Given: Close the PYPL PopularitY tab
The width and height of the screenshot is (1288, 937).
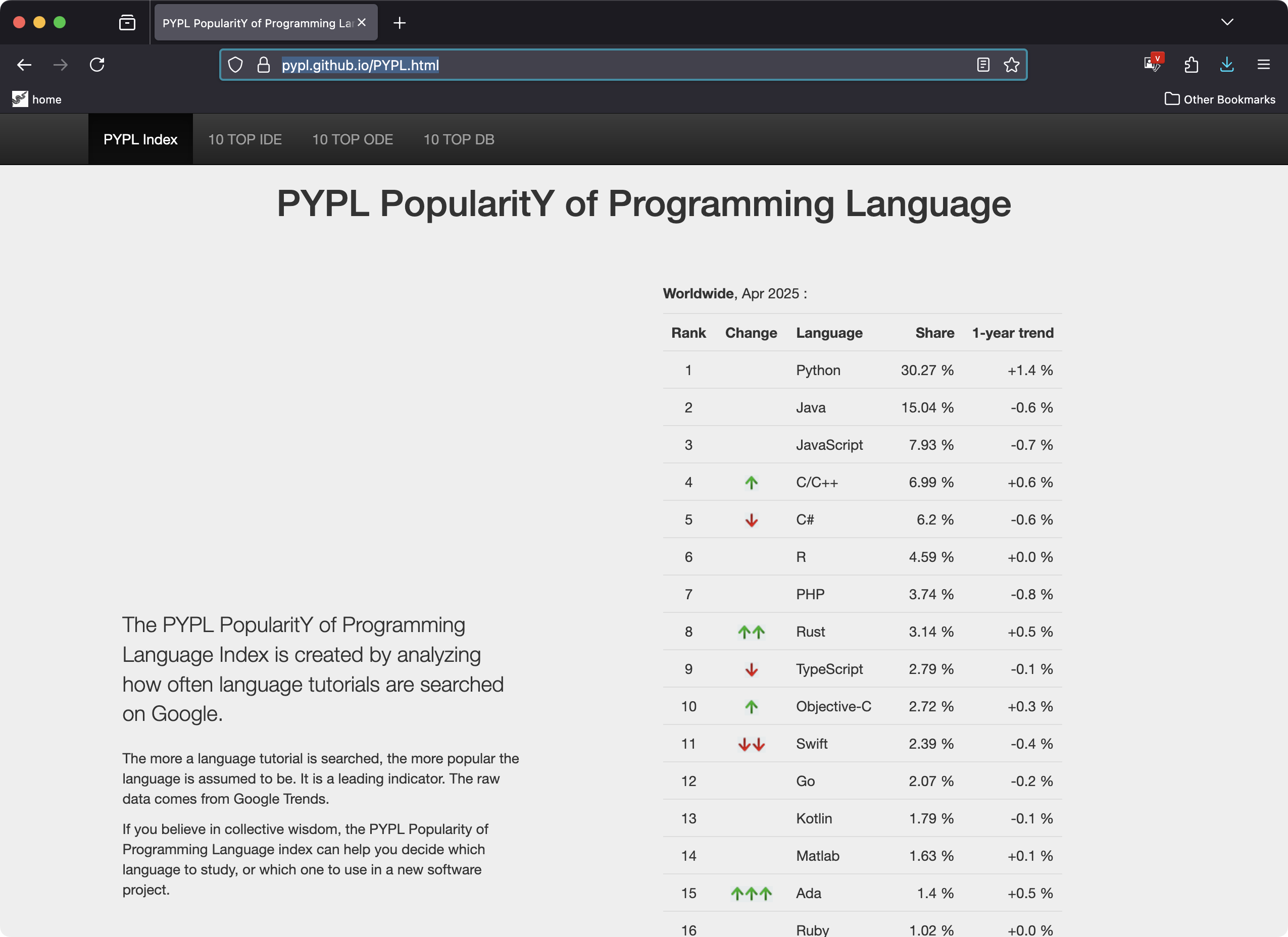Looking at the screenshot, I should pos(362,23).
